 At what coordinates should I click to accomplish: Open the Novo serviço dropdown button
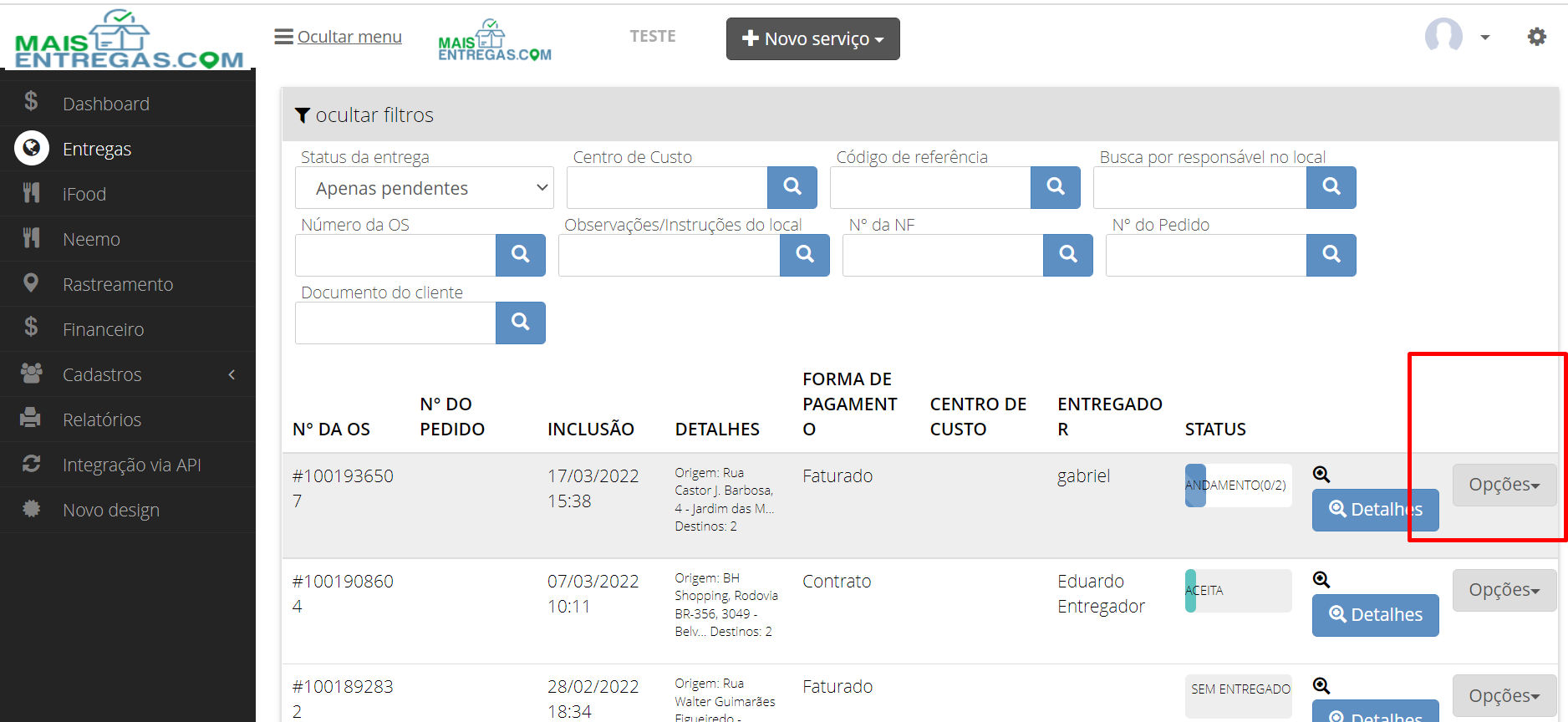click(813, 39)
